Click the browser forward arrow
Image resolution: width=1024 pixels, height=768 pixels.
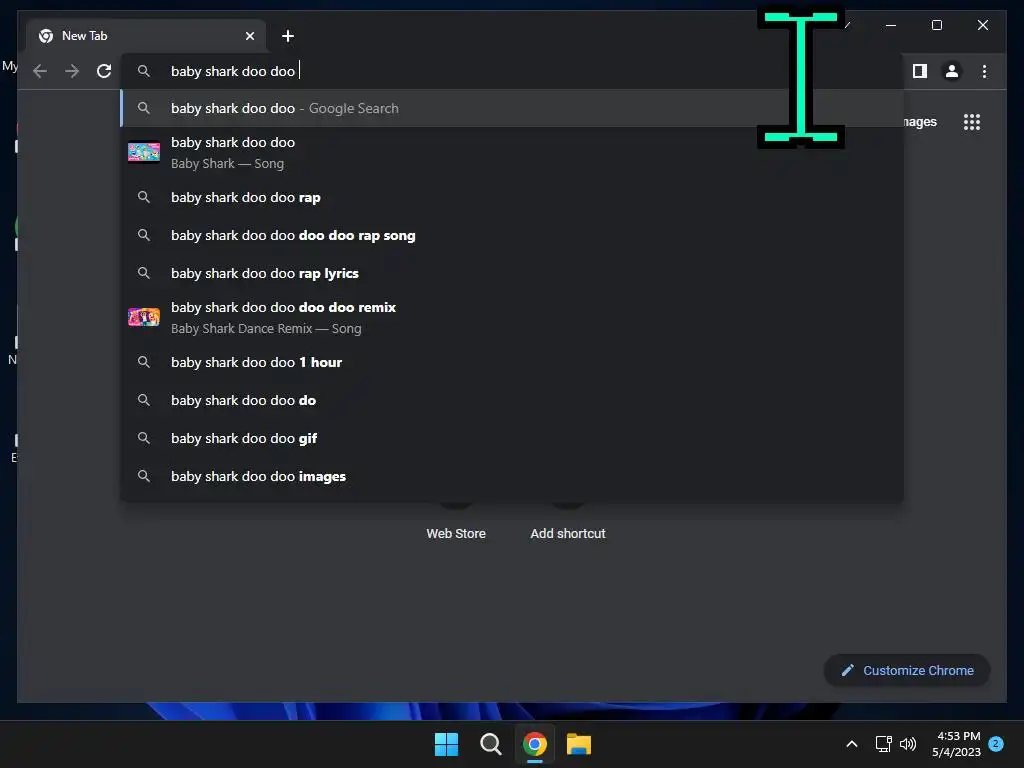72,71
